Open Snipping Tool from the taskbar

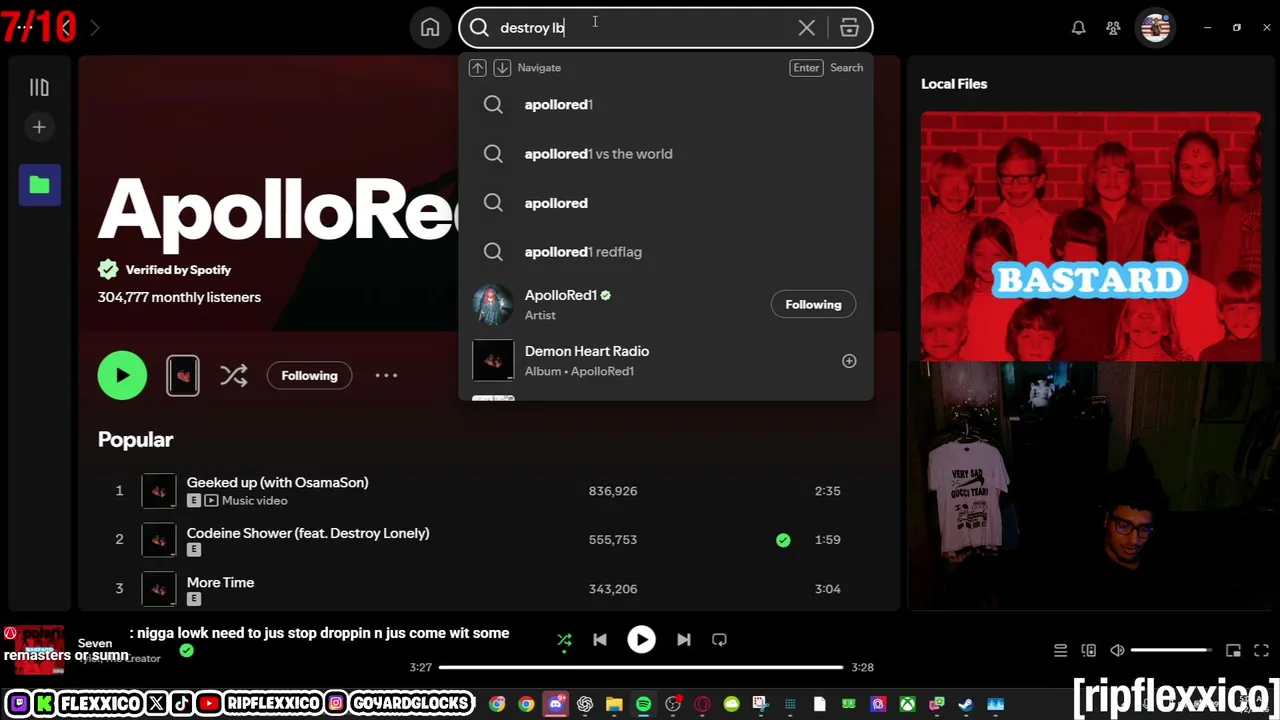(x=760, y=704)
